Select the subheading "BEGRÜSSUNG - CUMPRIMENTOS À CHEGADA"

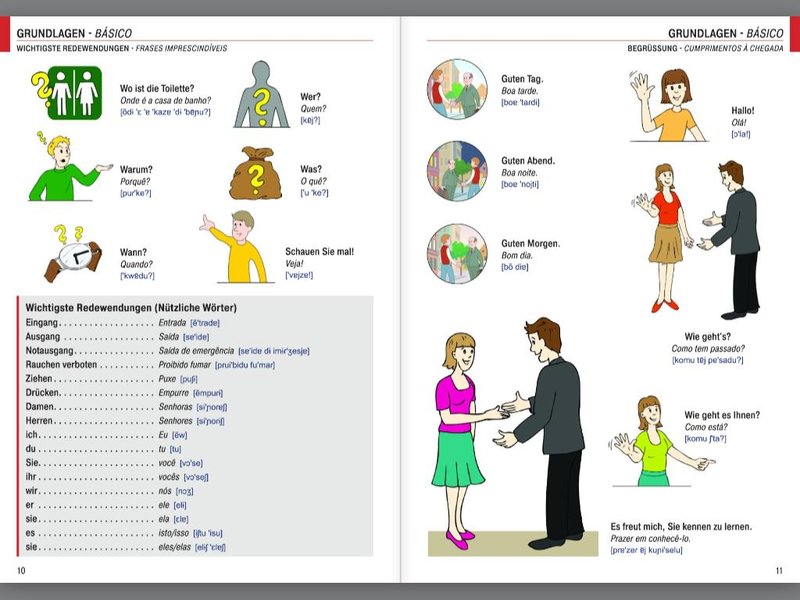705,48
